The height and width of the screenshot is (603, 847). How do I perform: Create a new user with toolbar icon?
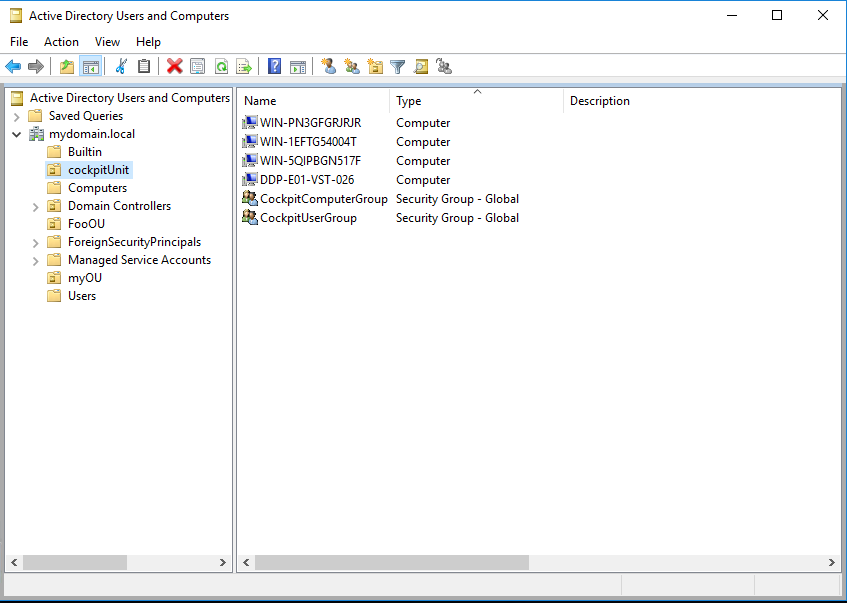(x=328, y=66)
